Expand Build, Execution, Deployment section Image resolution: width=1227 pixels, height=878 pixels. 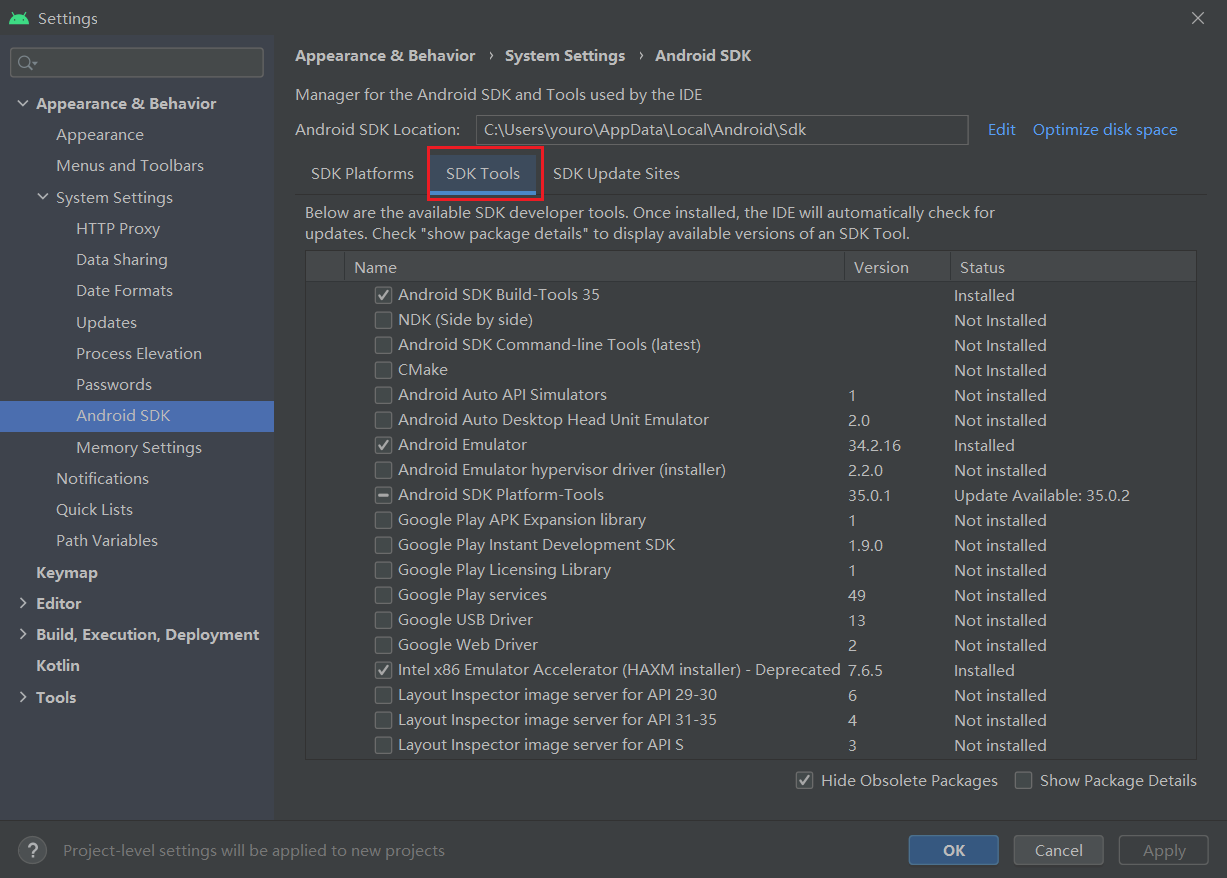tap(23, 634)
